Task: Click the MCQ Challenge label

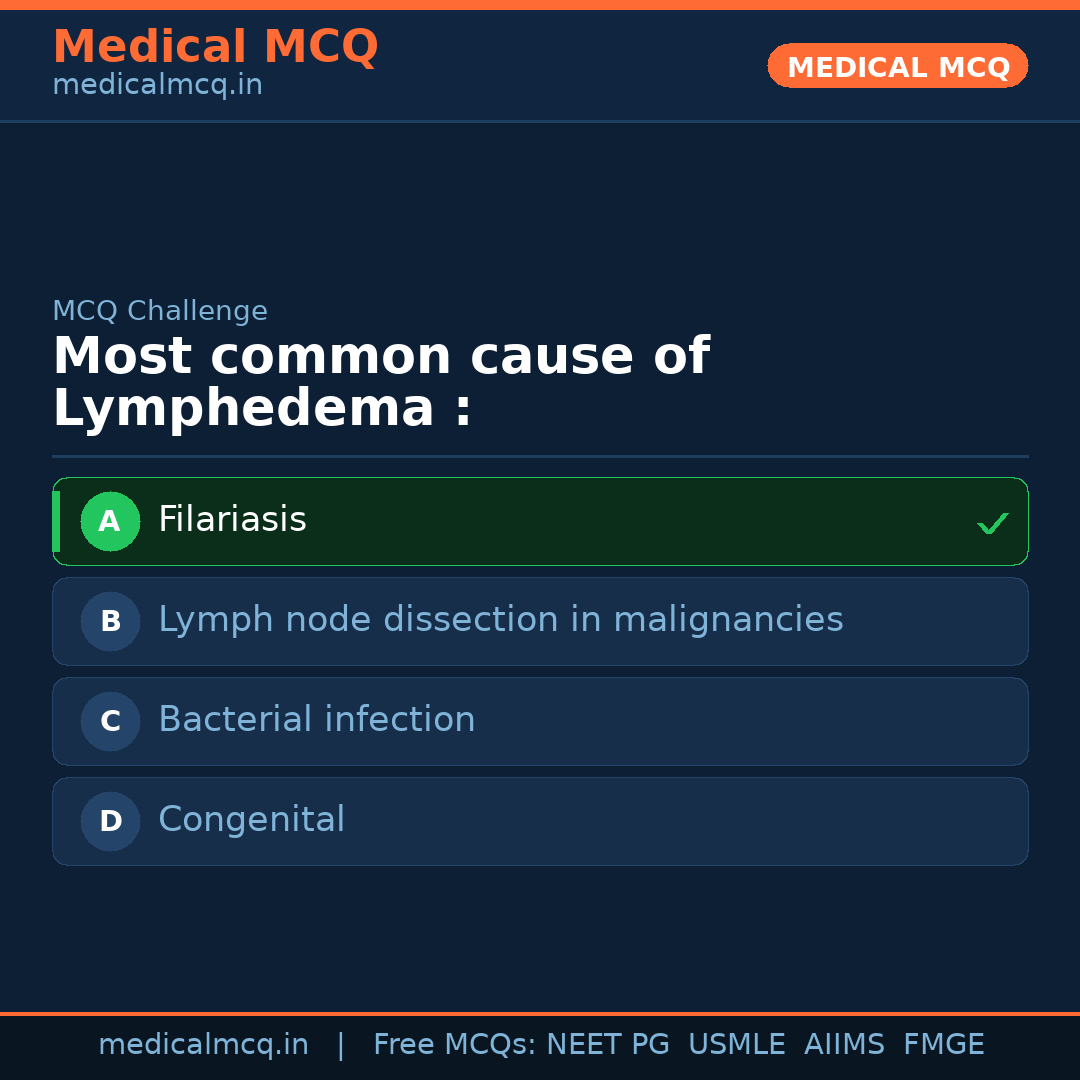Action: tap(160, 311)
